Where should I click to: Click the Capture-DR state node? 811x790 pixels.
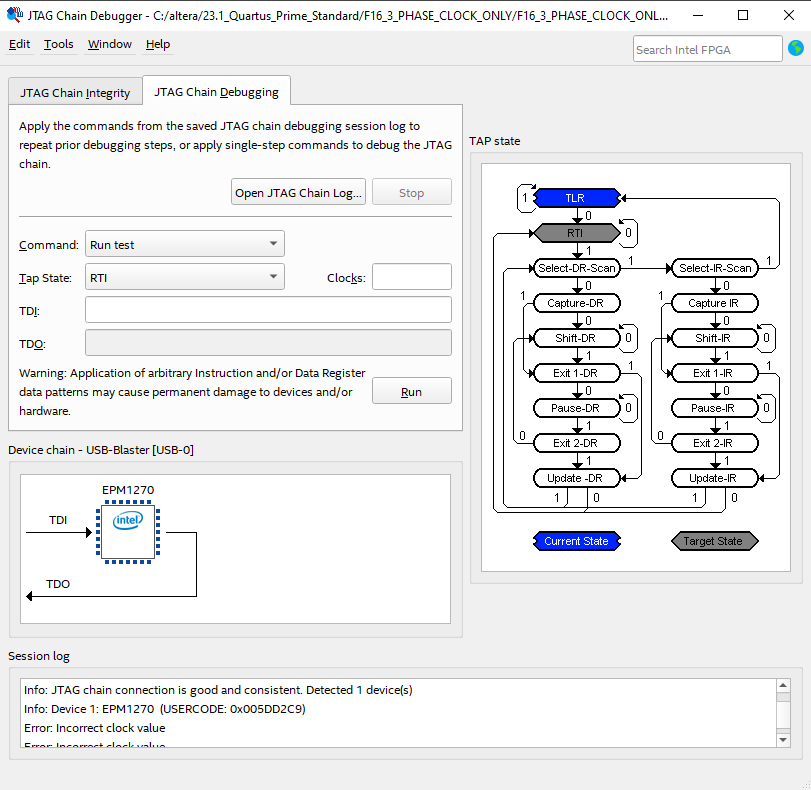pyautogui.click(x=576, y=303)
